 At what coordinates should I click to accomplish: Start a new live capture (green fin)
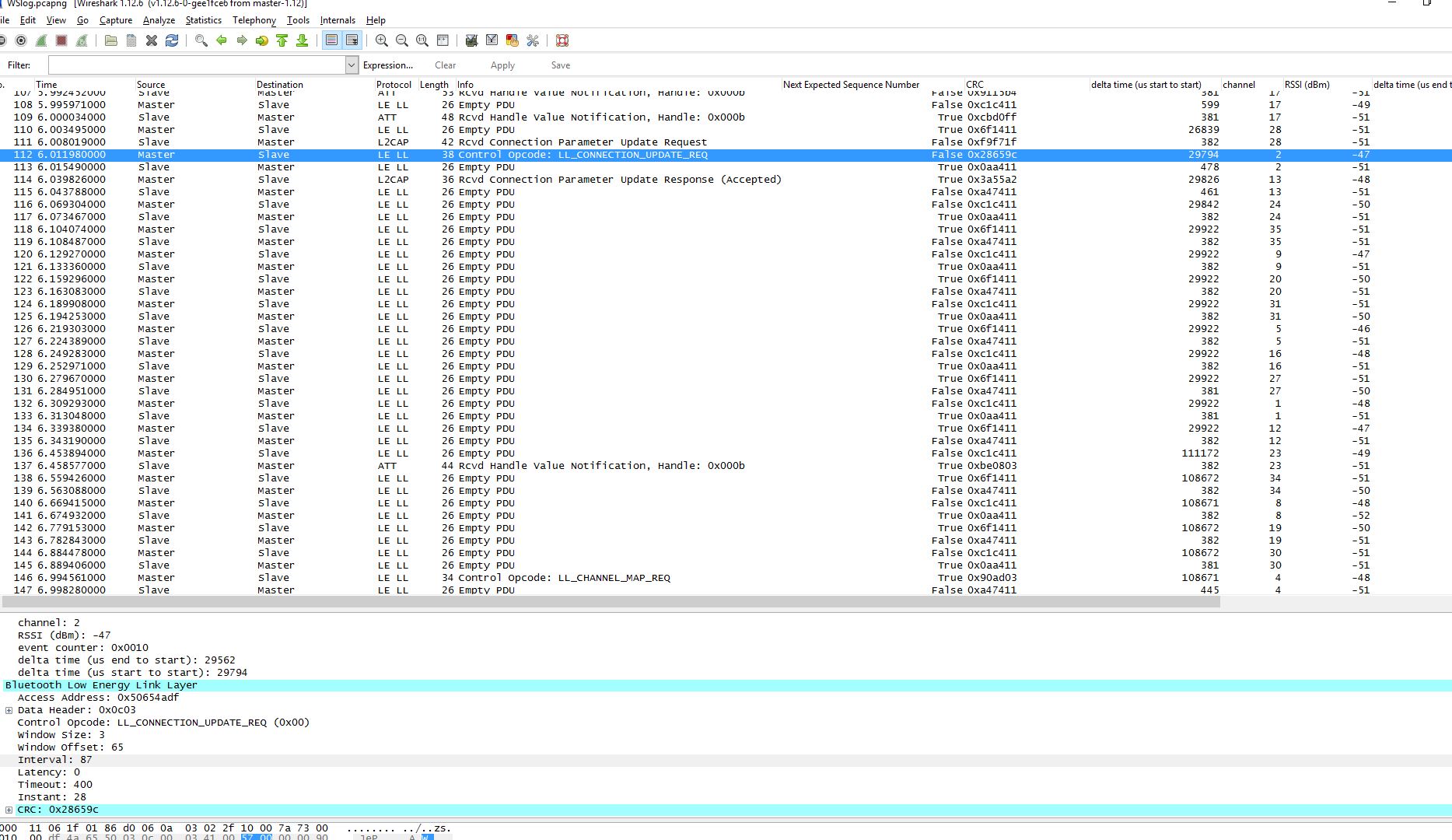point(41,40)
